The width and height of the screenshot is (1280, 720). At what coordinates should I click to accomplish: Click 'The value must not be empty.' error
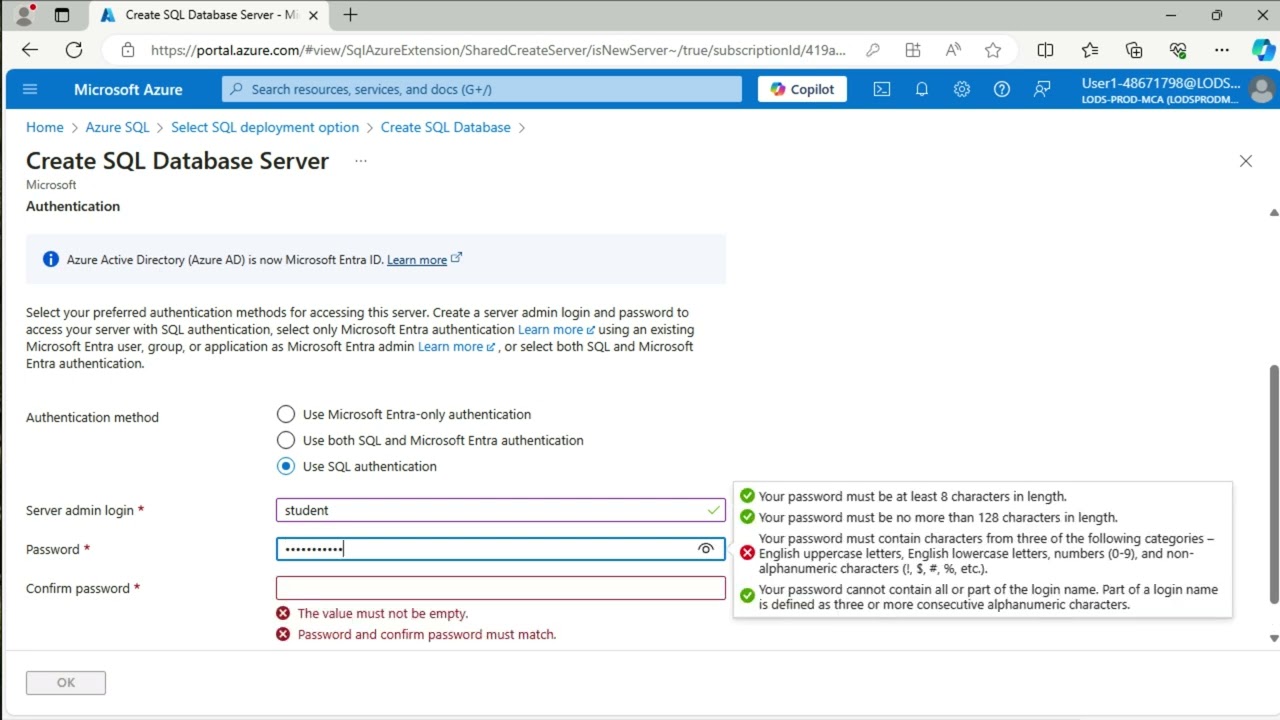coord(383,614)
